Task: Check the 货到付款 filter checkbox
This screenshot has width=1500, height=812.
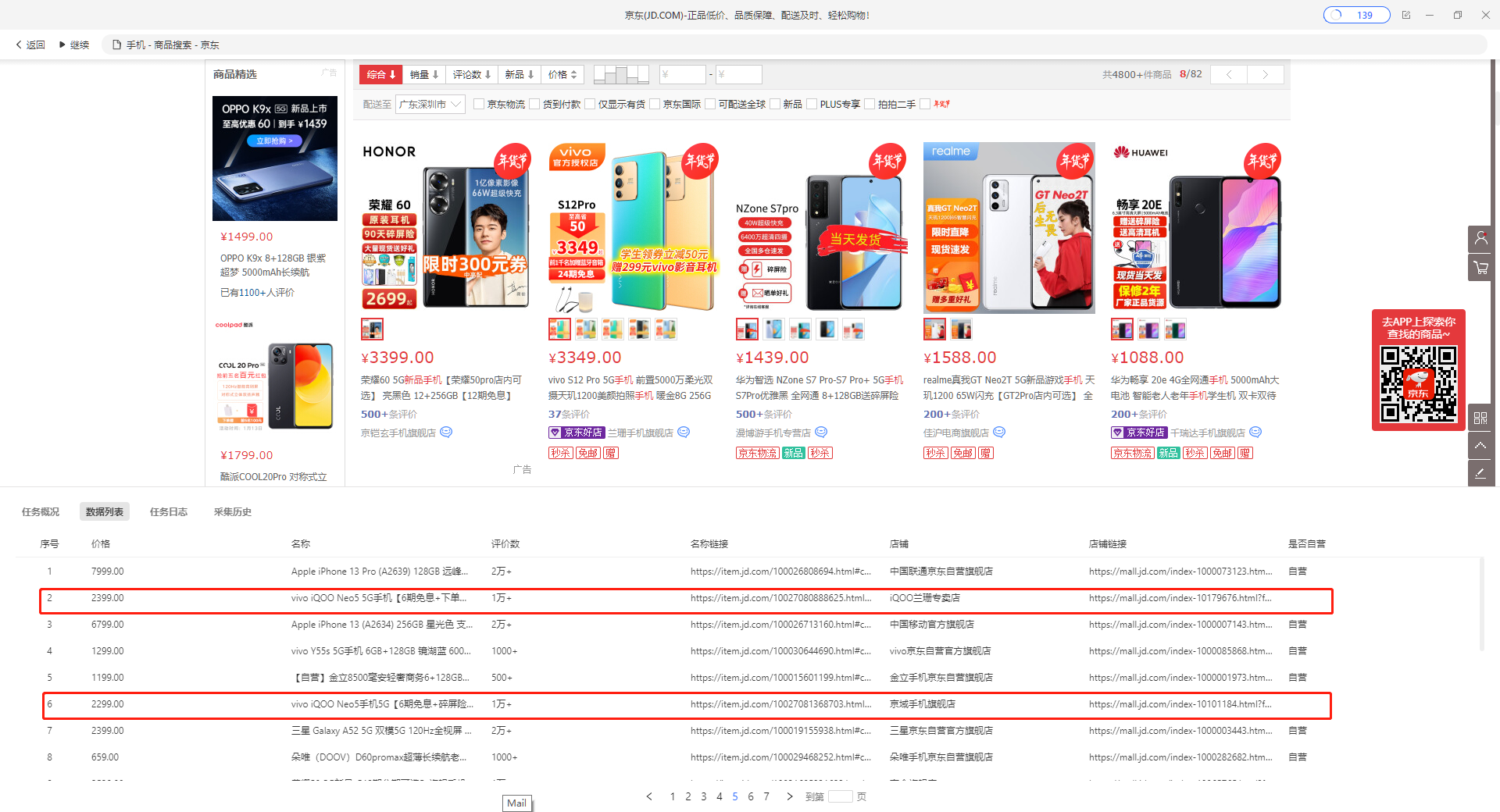Action: coord(534,104)
